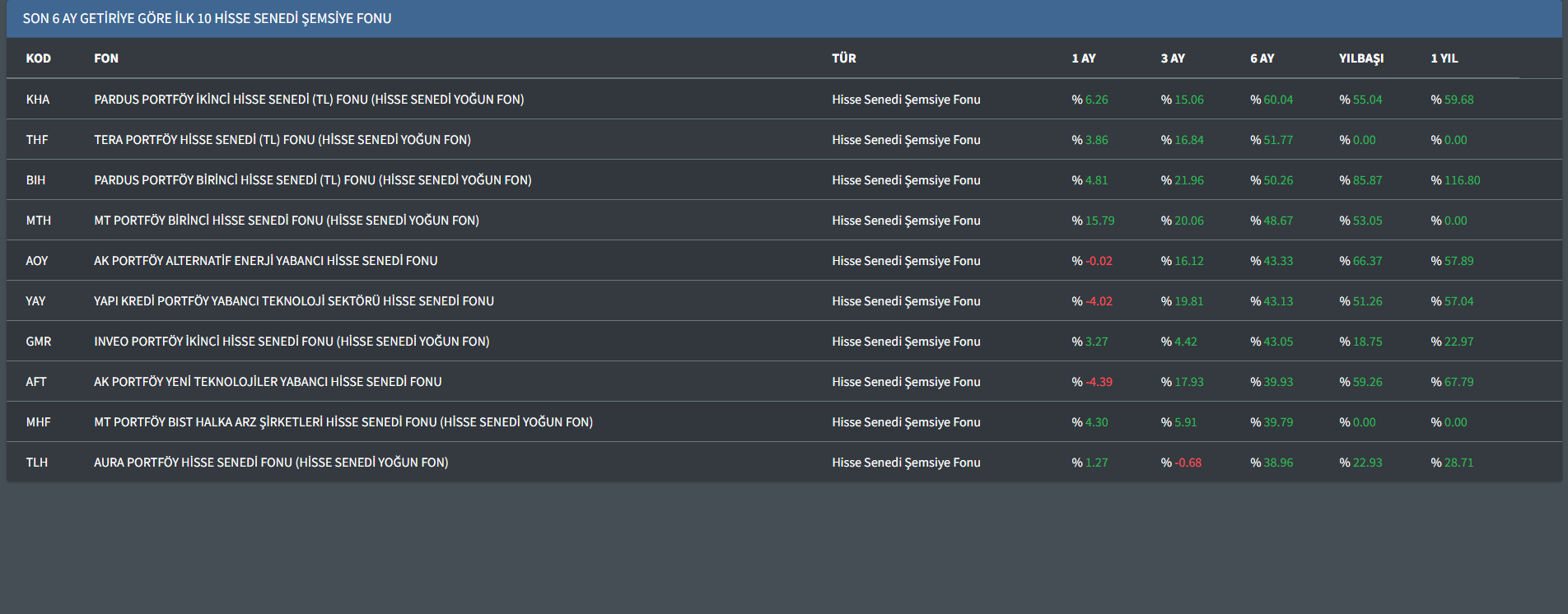This screenshot has height=614, width=1568.
Task: Sort by 3 AY column header
Action: pos(1172,58)
